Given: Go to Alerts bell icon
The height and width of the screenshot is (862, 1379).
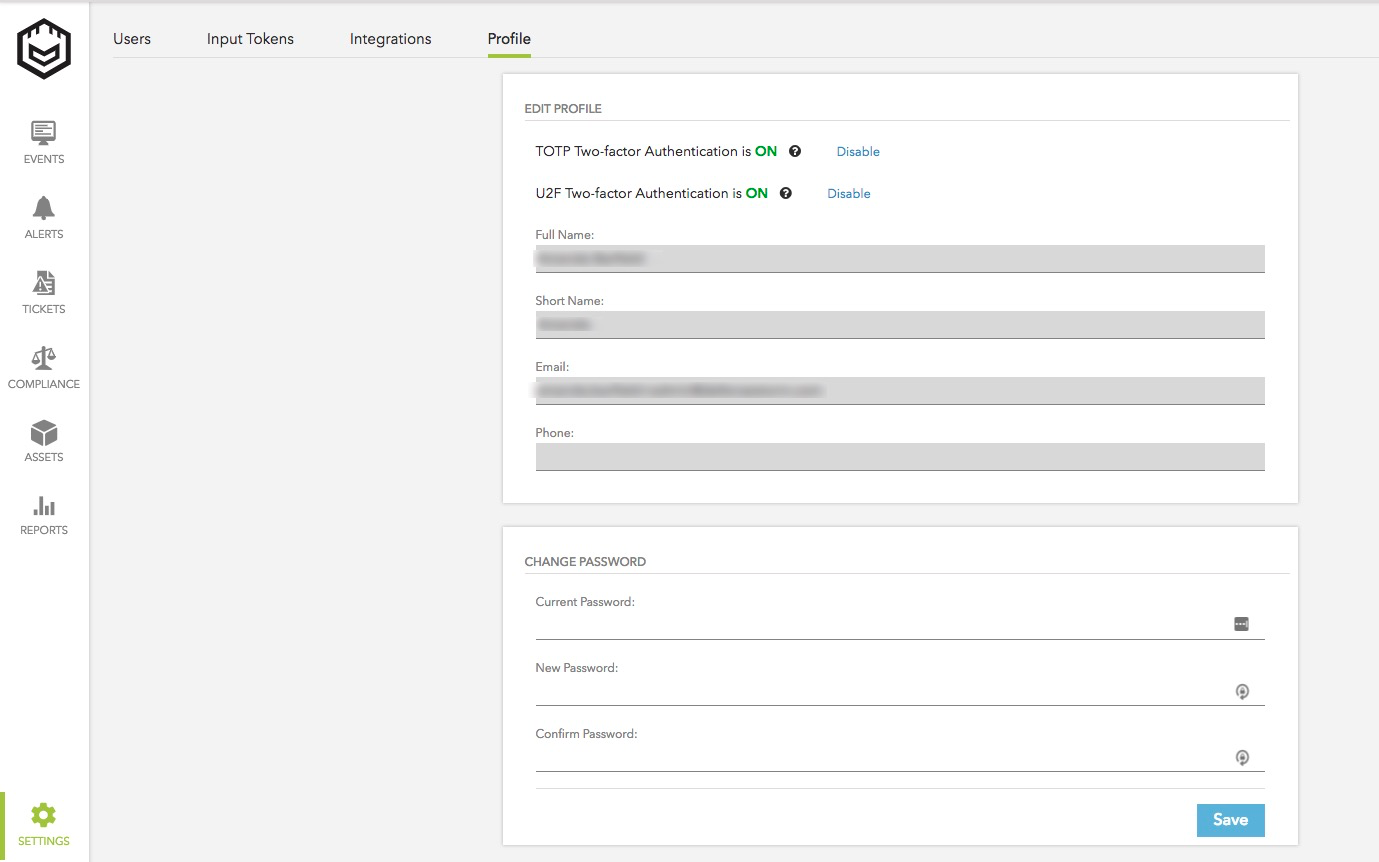Looking at the screenshot, I should [x=44, y=208].
